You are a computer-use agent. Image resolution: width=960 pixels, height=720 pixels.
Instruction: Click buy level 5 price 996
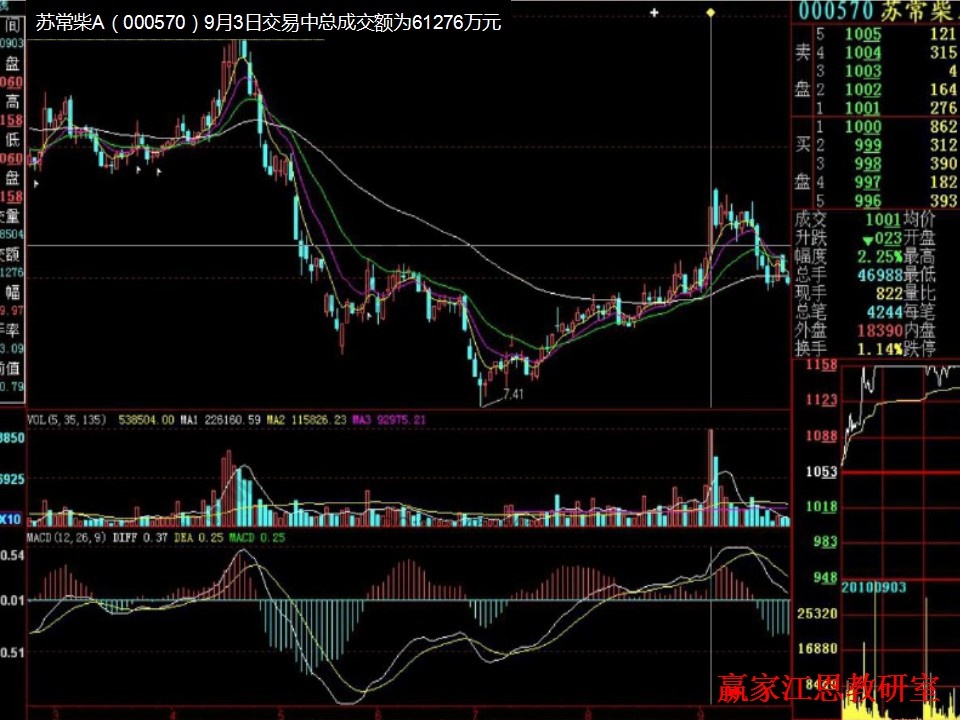[x=866, y=200]
